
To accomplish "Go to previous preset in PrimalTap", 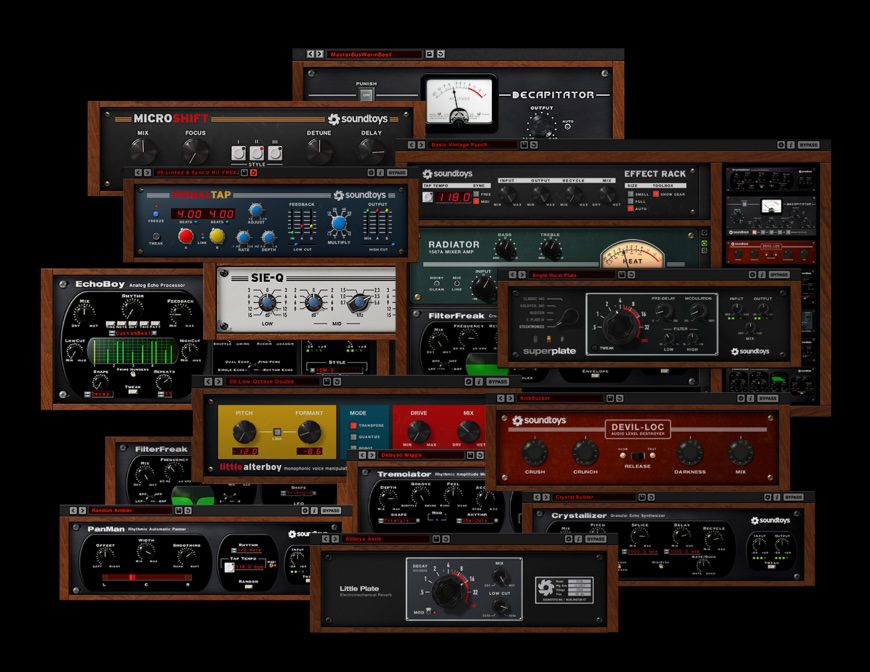I will click(x=139, y=173).
